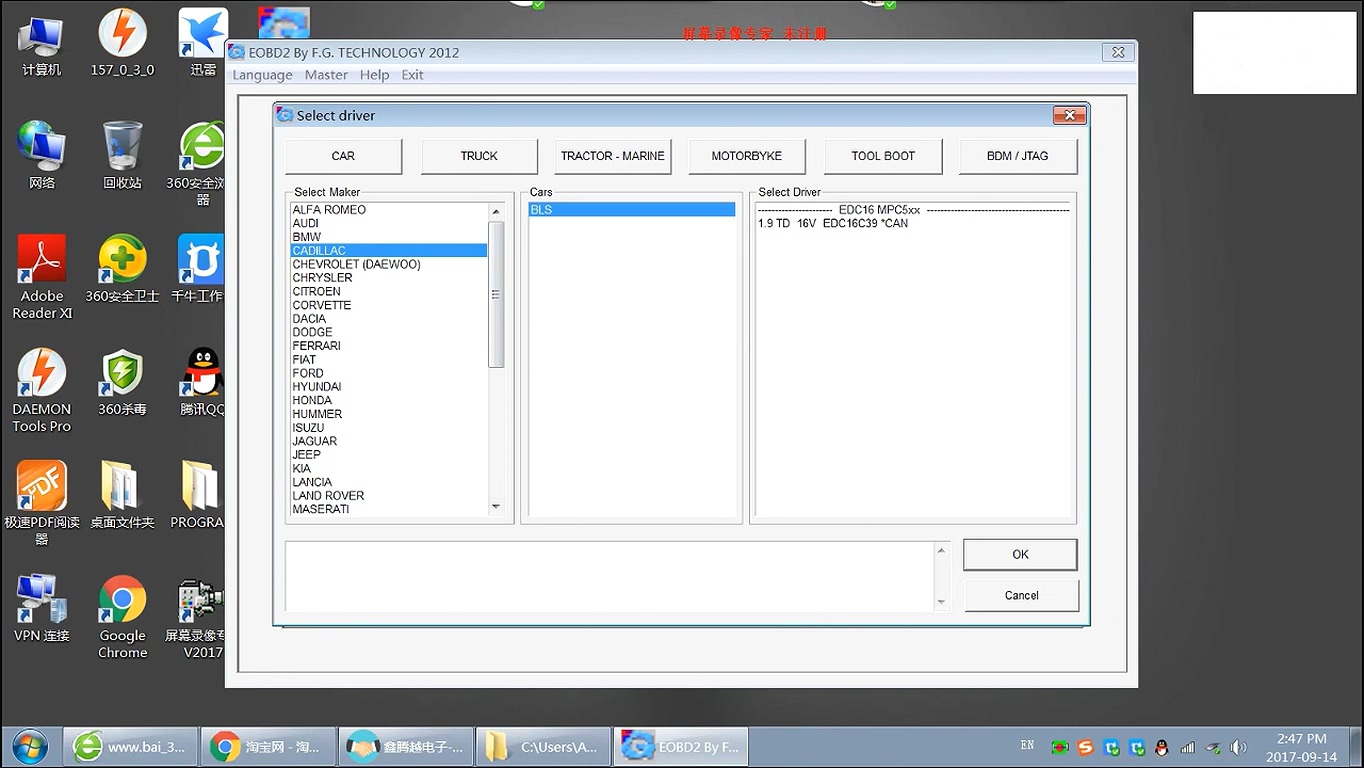Screen dimensions: 1364x768
Task: Open the Recycle Bin (回收站) icon
Action: point(123,156)
